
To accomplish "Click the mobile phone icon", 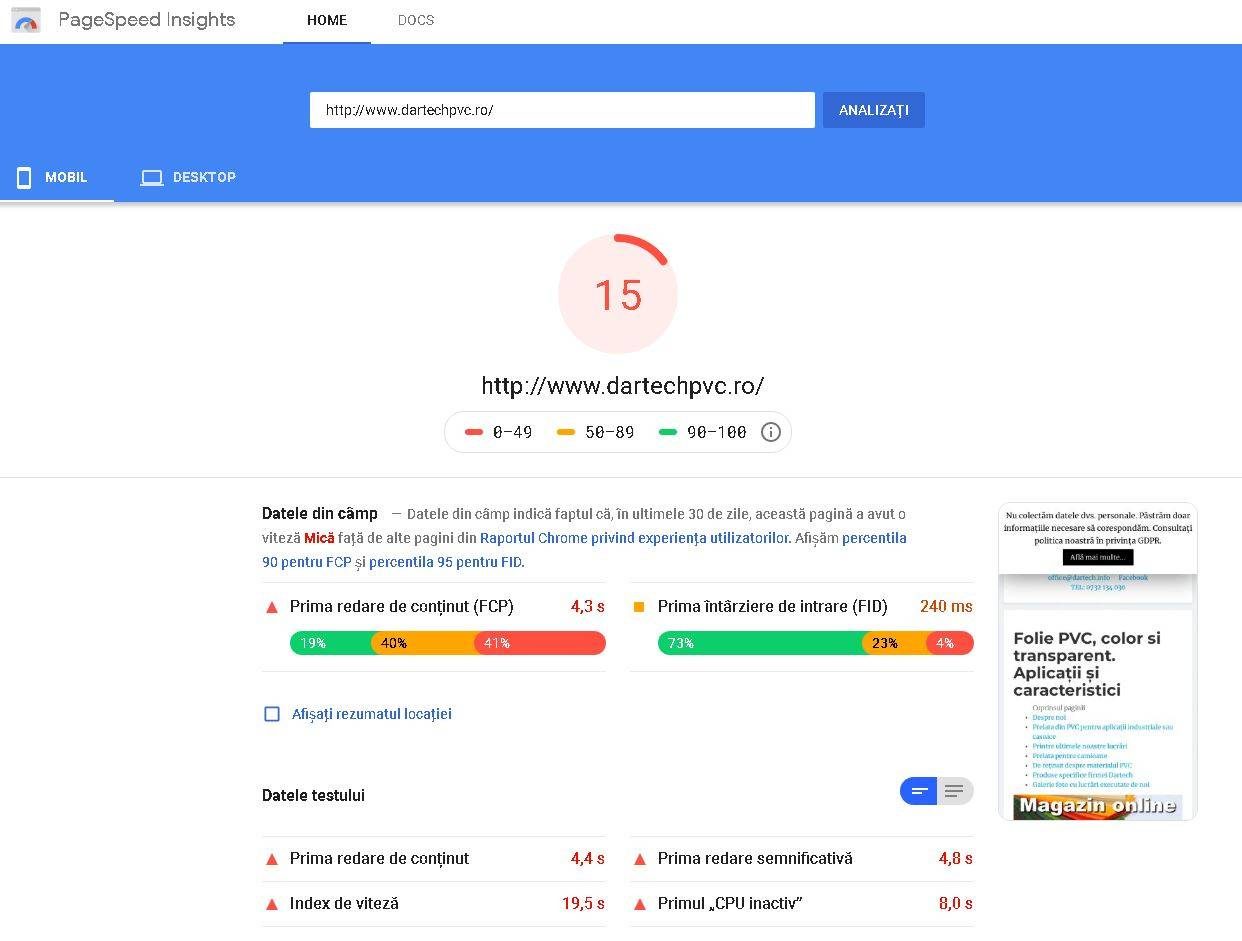I will tap(24, 178).
